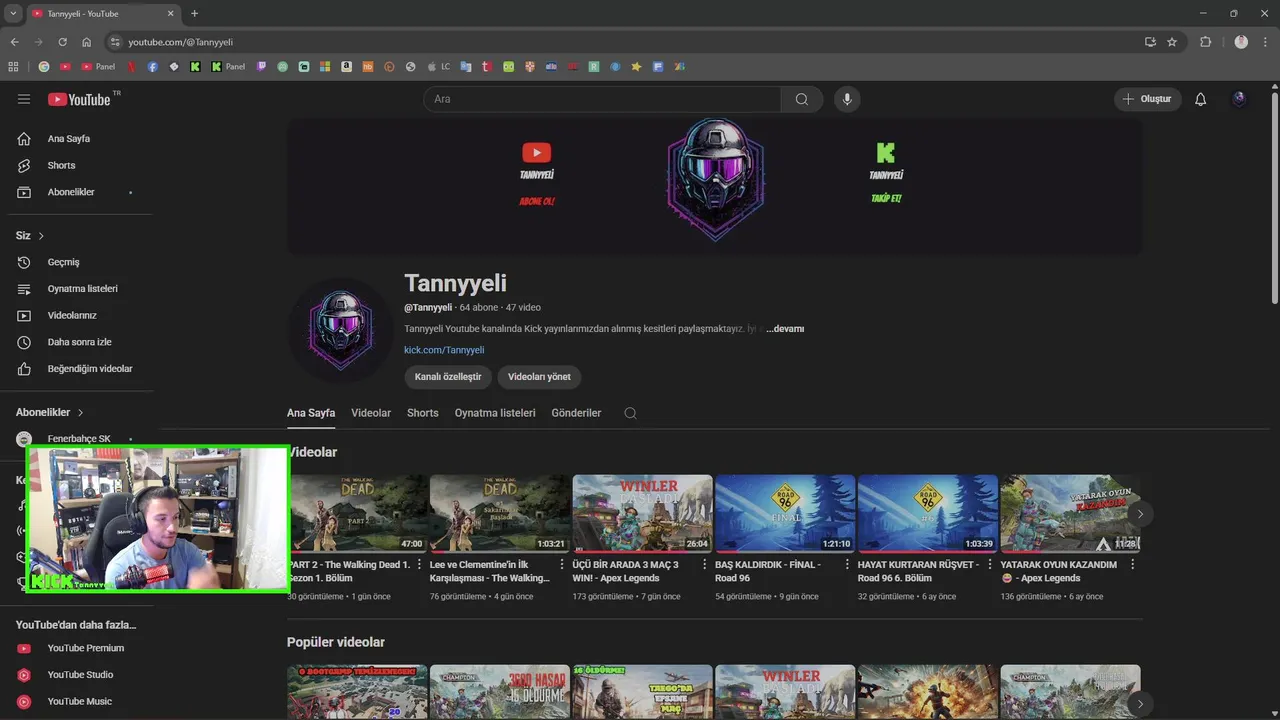Open Oynatma listeleri in the sidebar
Viewport: 1280px width, 720px height.
(80, 289)
